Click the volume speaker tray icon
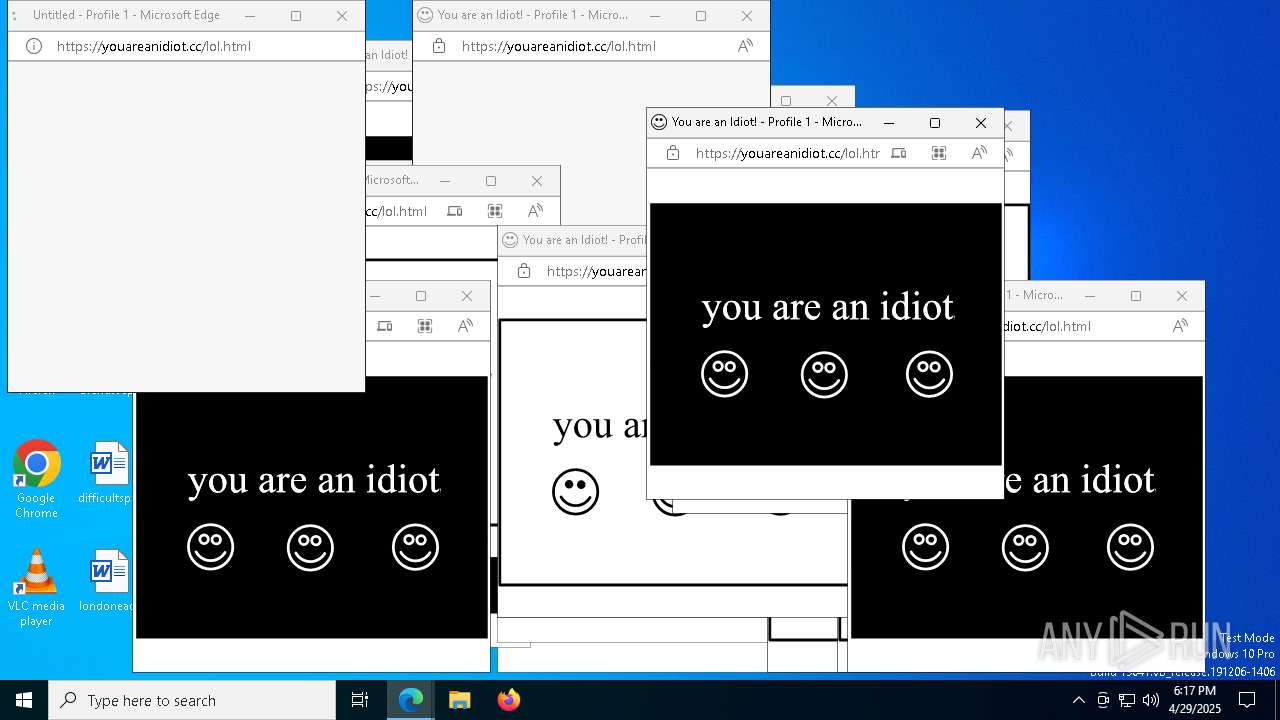The image size is (1280, 720). tap(1151, 700)
